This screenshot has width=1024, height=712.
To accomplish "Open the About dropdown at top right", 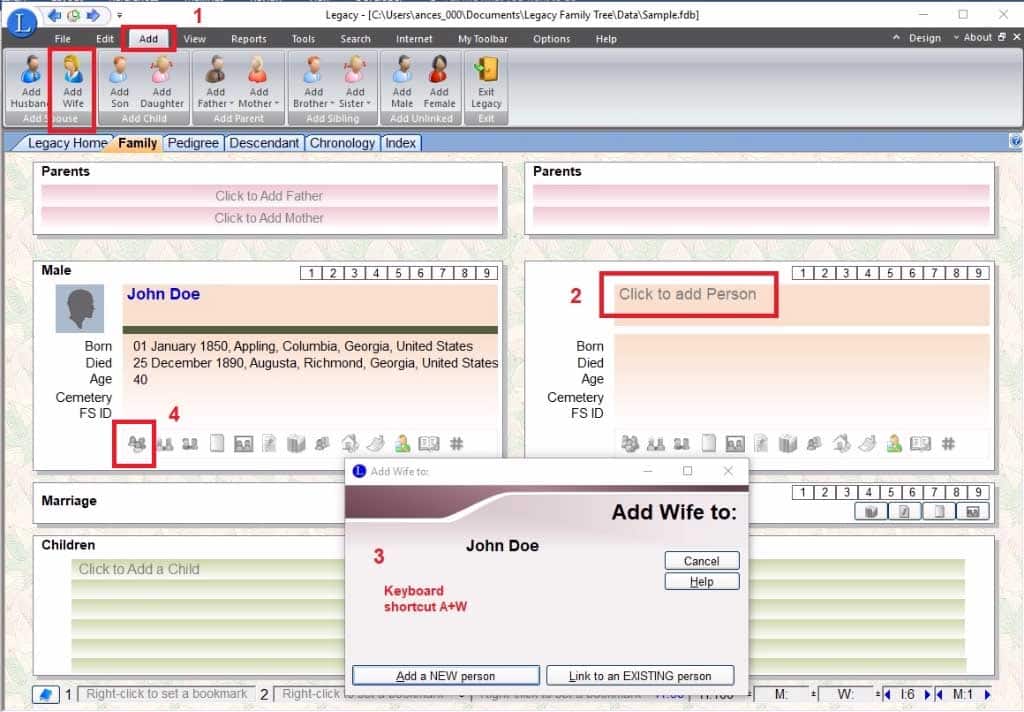I will tap(972, 38).
